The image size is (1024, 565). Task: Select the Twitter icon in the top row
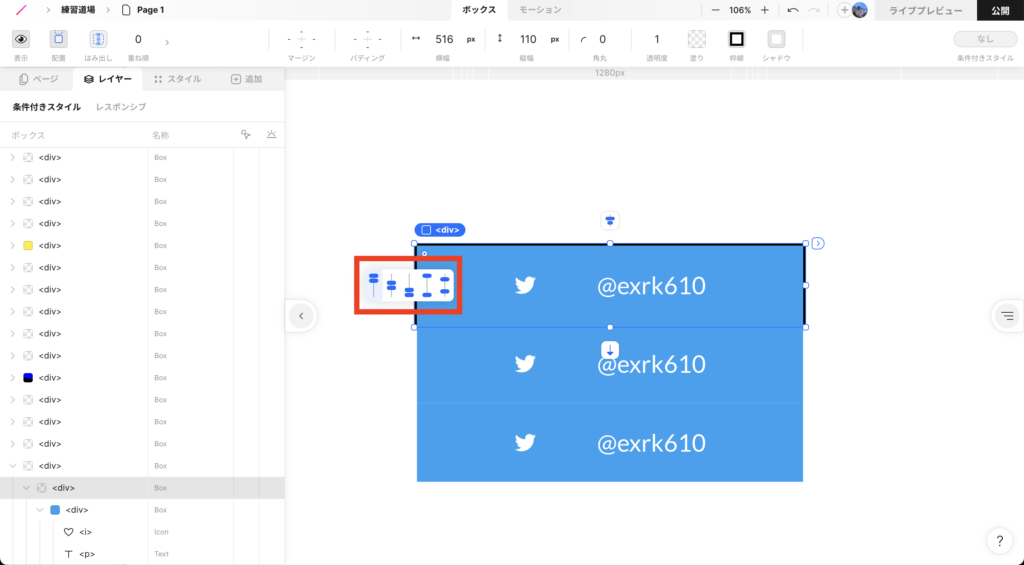click(525, 285)
